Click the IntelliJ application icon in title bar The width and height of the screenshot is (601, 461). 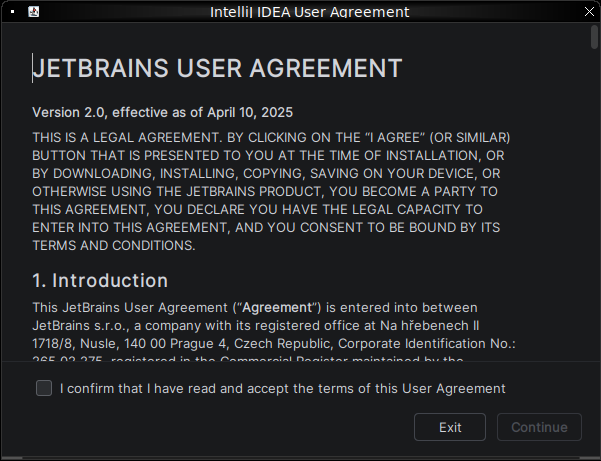click(34, 11)
